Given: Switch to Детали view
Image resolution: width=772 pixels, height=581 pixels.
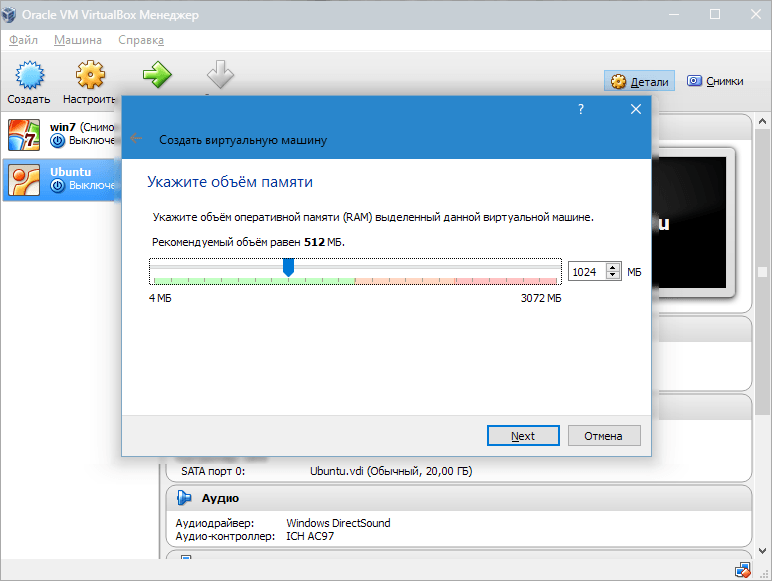Looking at the screenshot, I should pyautogui.click(x=640, y=82).
